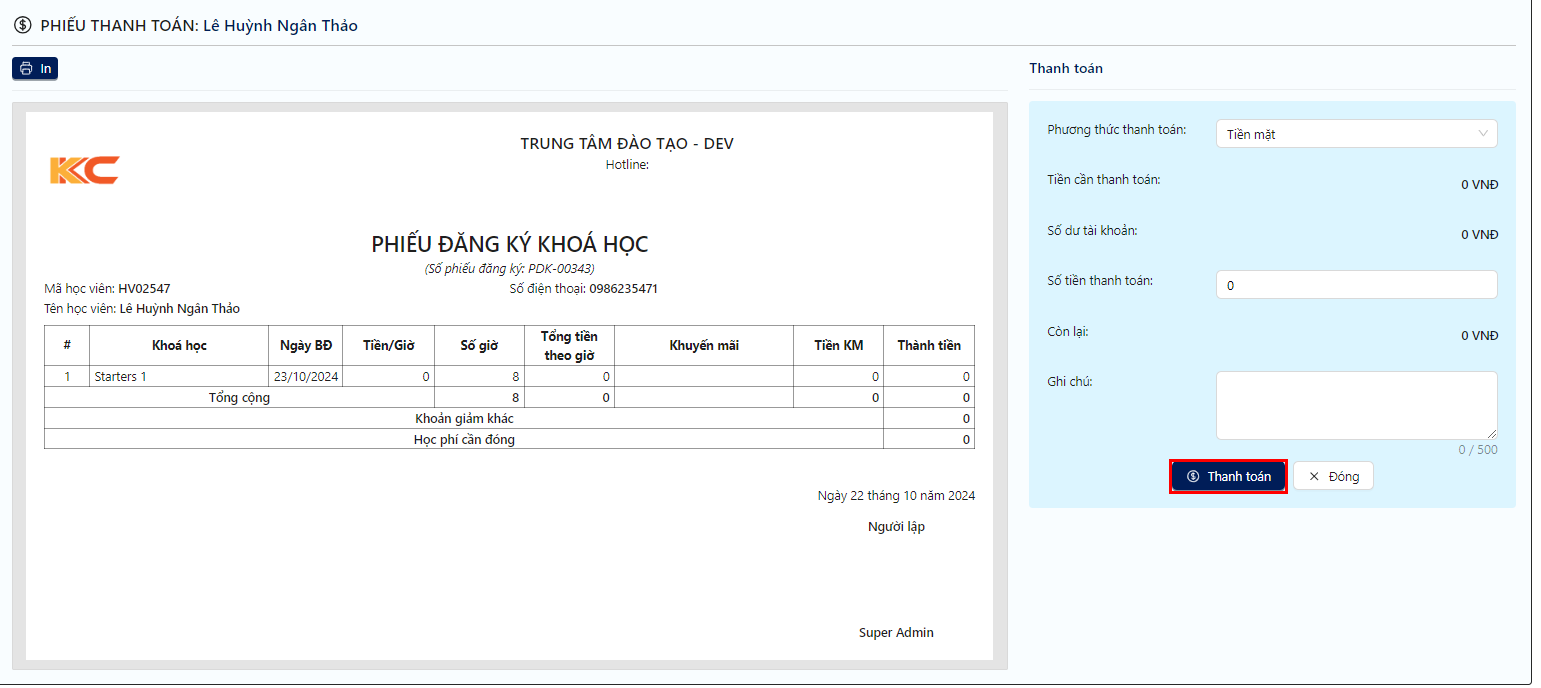Viewport: 1541px width, 688px height.
Task: Click student code HV02547
Action: [144, 289]
